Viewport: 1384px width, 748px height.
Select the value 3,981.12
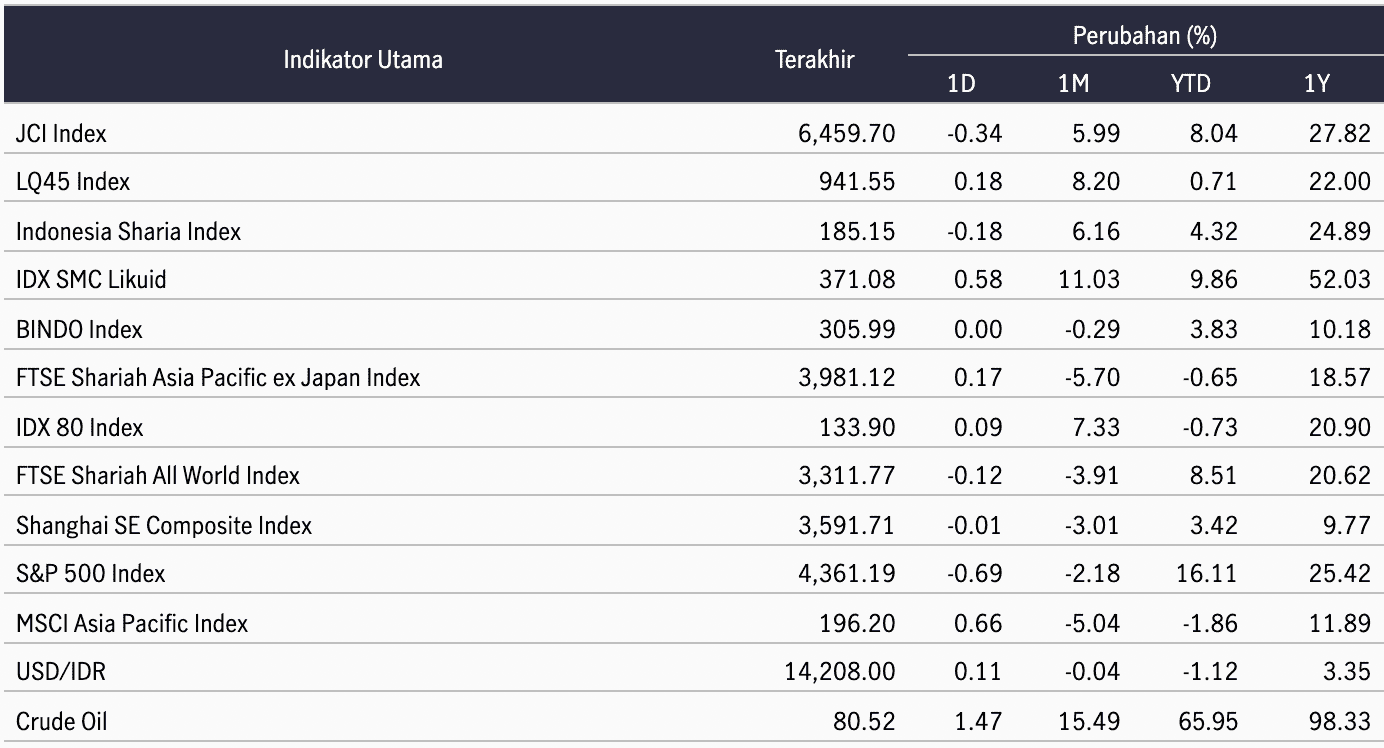pos(848,378)
